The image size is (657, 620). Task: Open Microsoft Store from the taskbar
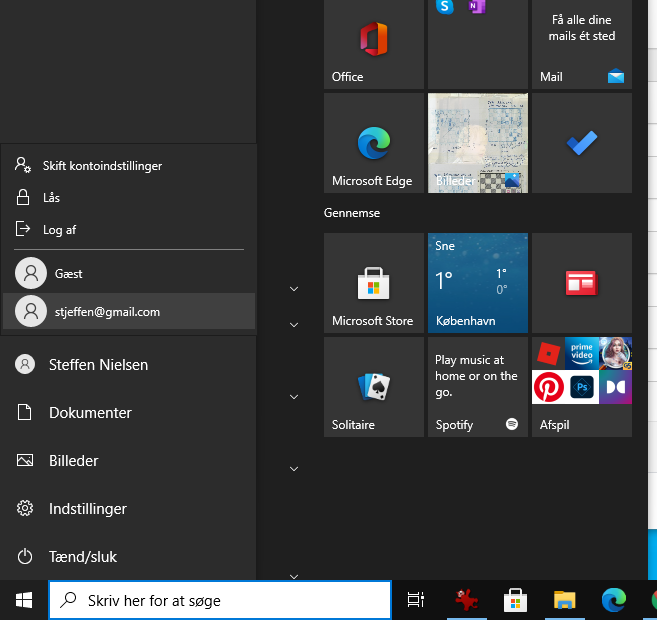pos(515,600)
